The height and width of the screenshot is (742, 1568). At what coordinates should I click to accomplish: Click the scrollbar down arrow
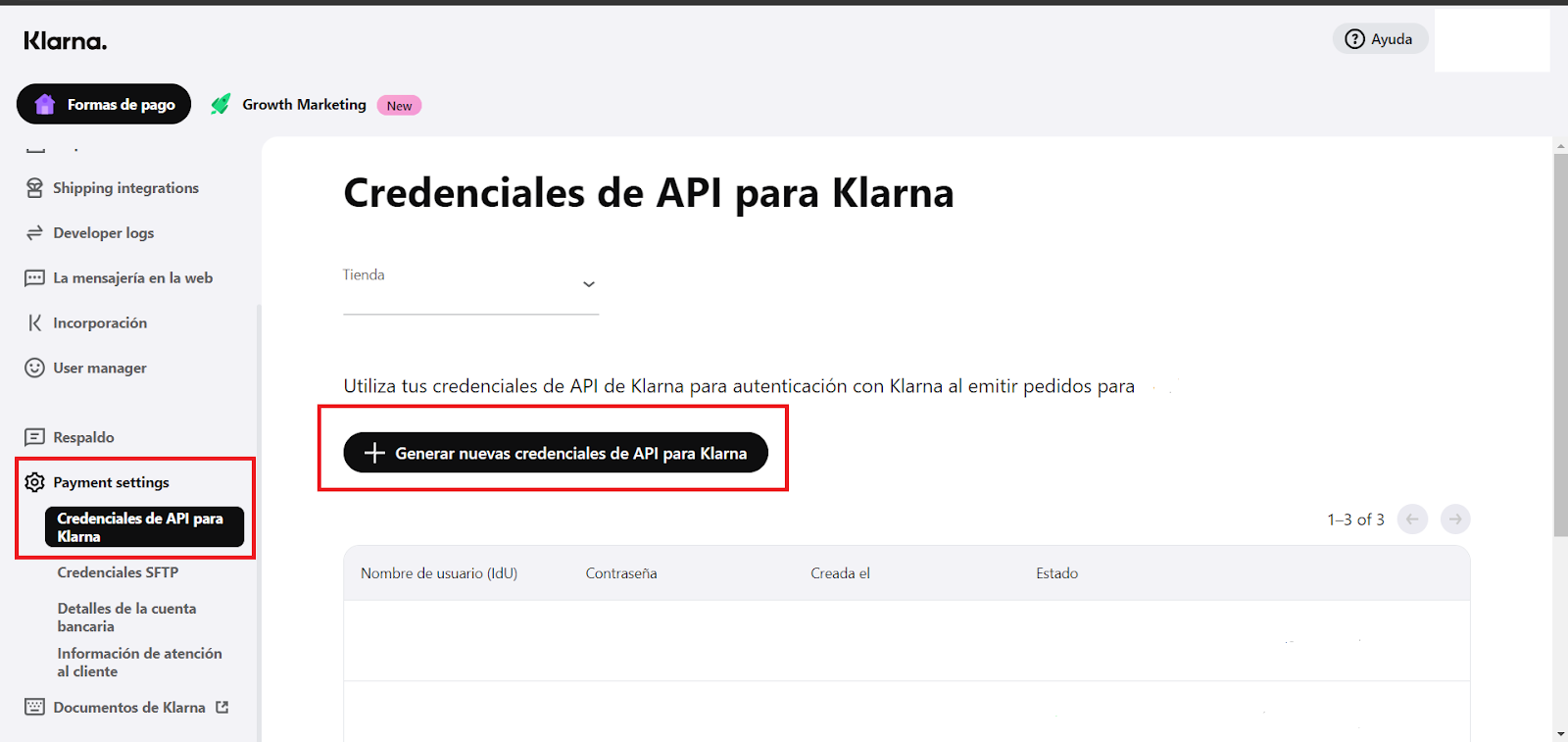pos(1560,734)
